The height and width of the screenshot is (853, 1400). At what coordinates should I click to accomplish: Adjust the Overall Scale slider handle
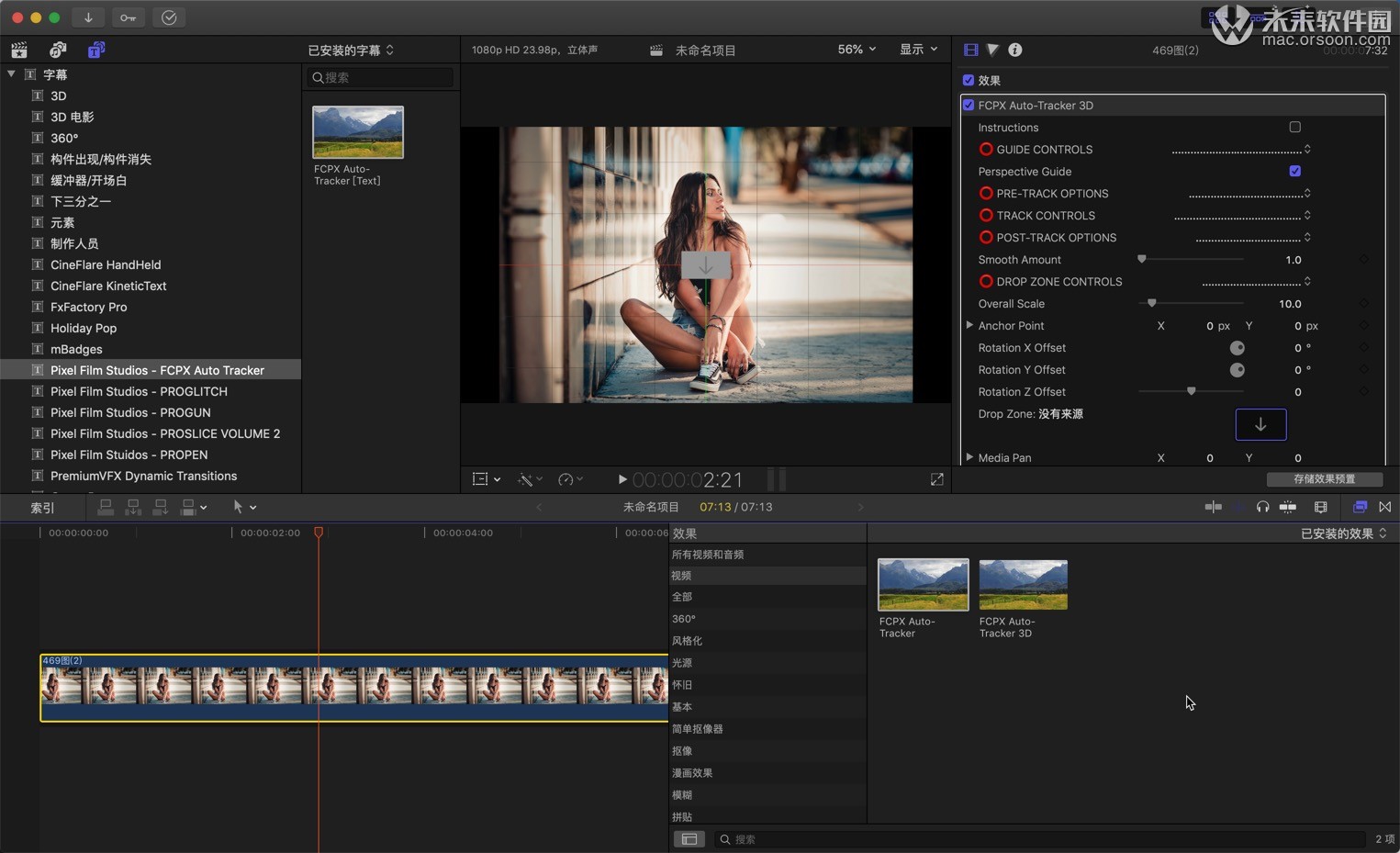click(x=1151, y=304)
